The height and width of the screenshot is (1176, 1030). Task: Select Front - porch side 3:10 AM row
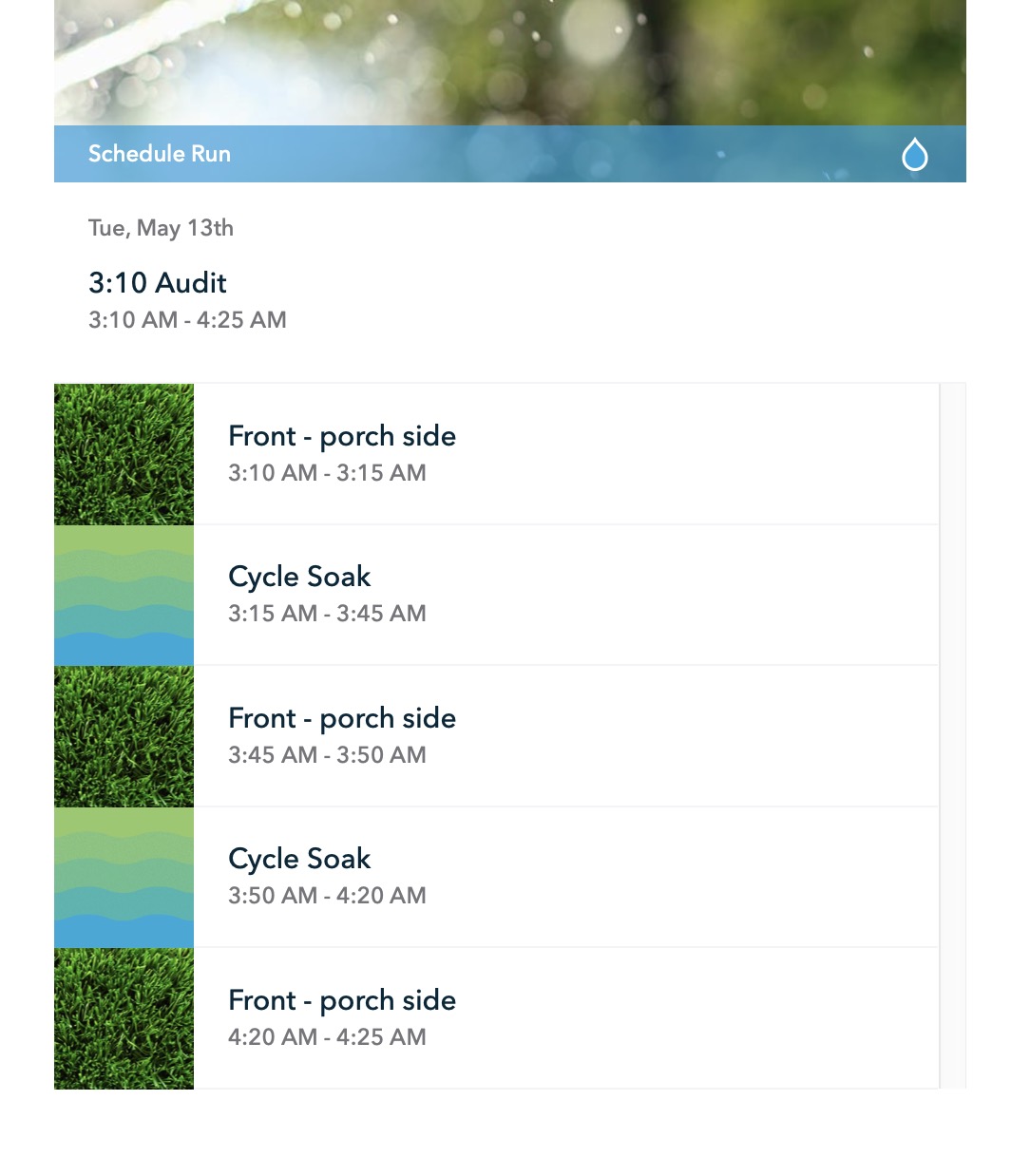point(496,454)
